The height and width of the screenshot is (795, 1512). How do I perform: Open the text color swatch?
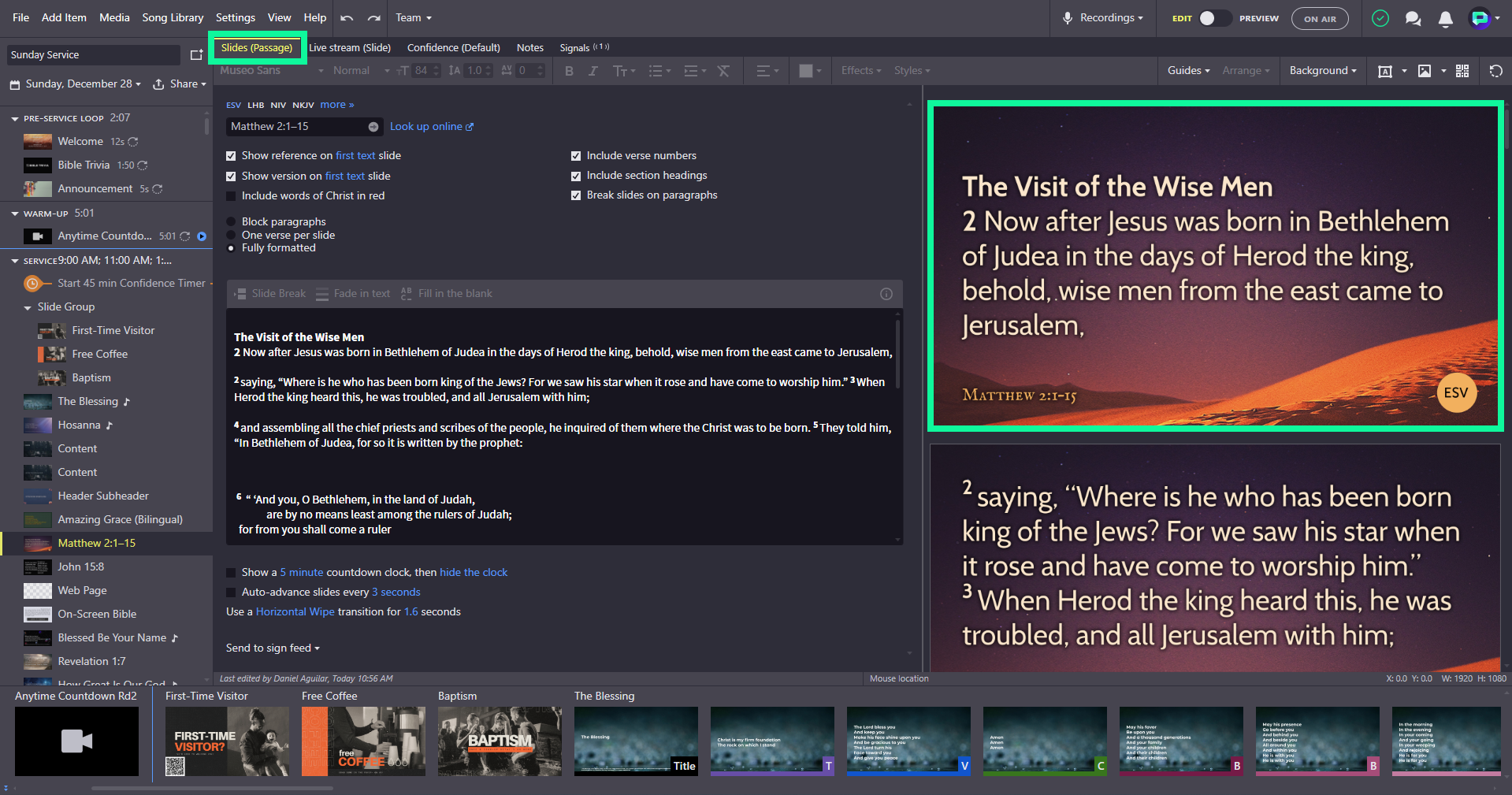[805, 71]
